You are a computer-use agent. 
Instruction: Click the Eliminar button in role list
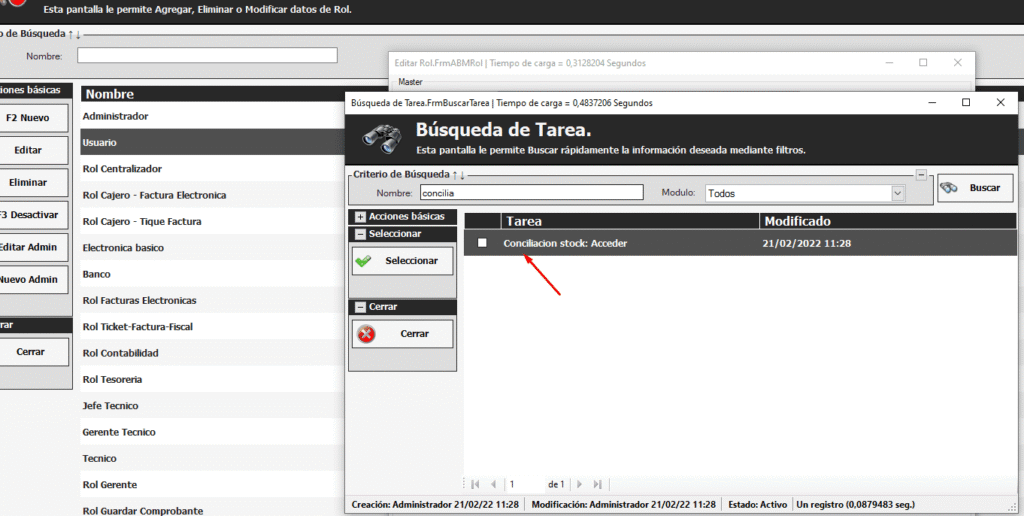[x=28, y=184]
